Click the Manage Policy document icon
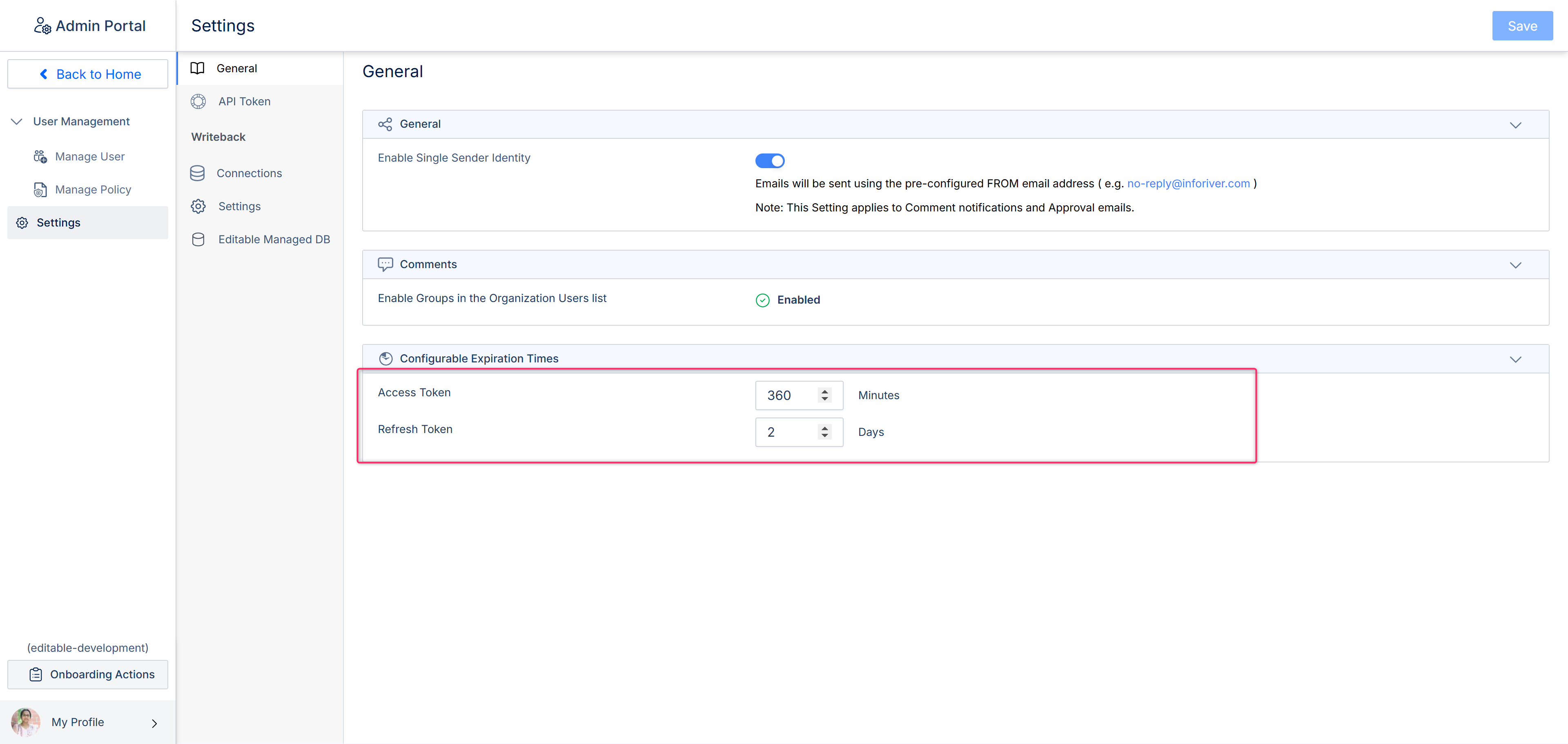Image resolution: width=1568 pixels, height=744 pixels. [x=40, y=190]
